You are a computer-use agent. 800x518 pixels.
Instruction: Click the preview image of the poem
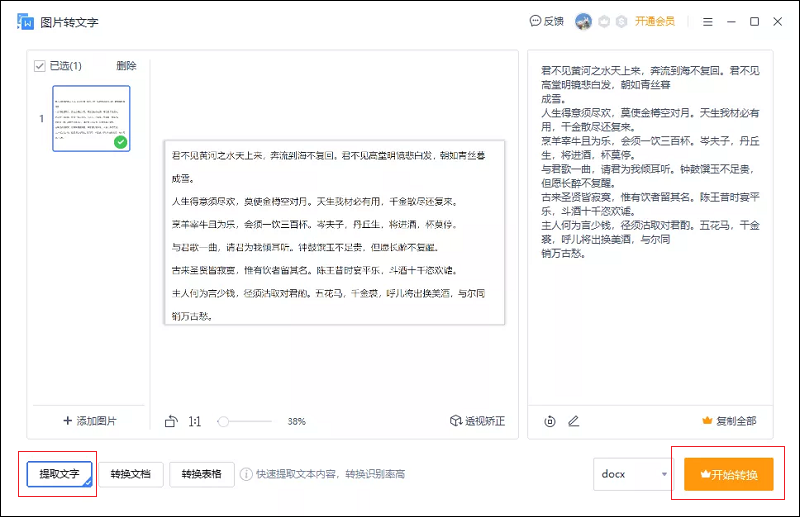pyautogui.click(x=334, y=232)
